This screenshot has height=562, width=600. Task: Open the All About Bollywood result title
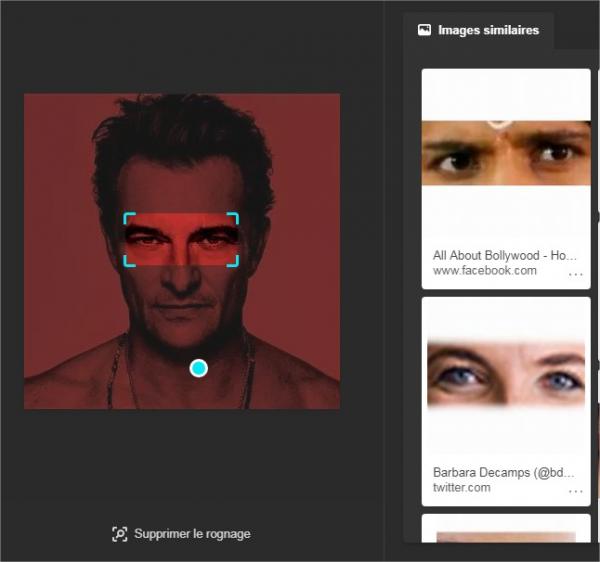click(x=505, y=255)
